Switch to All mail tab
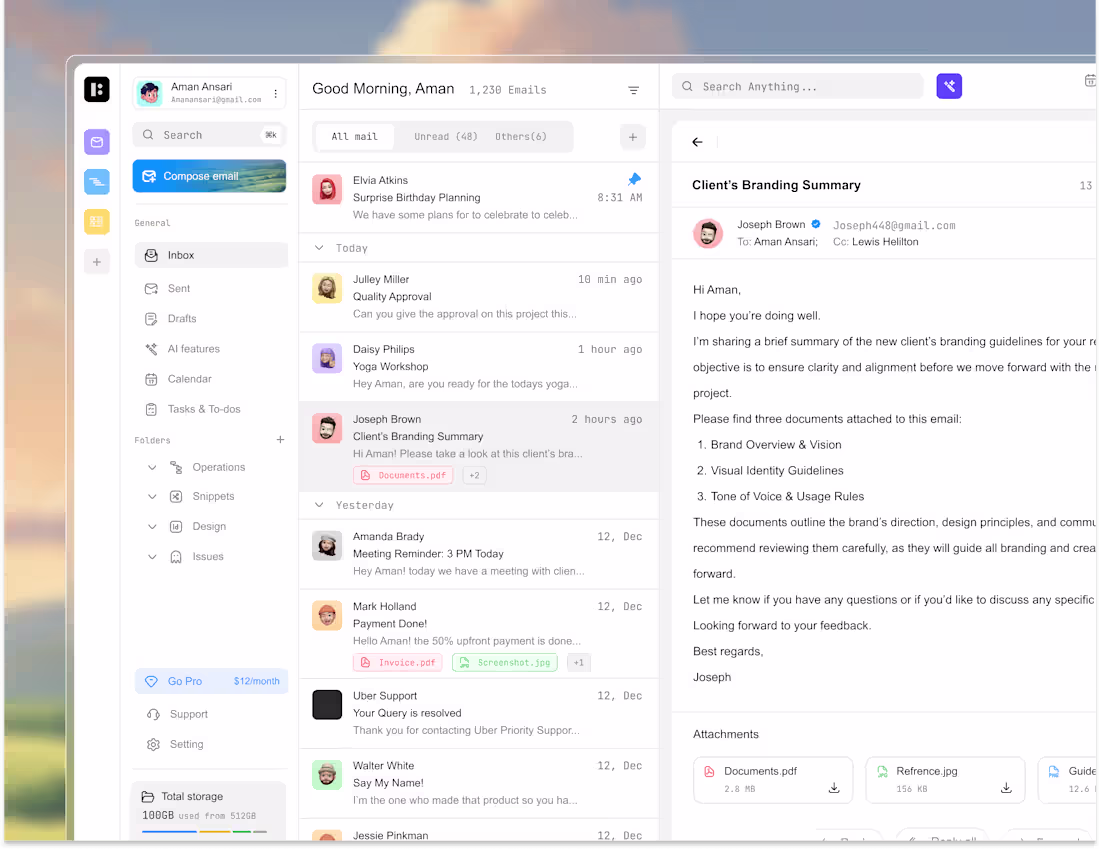 coord(355,137)
